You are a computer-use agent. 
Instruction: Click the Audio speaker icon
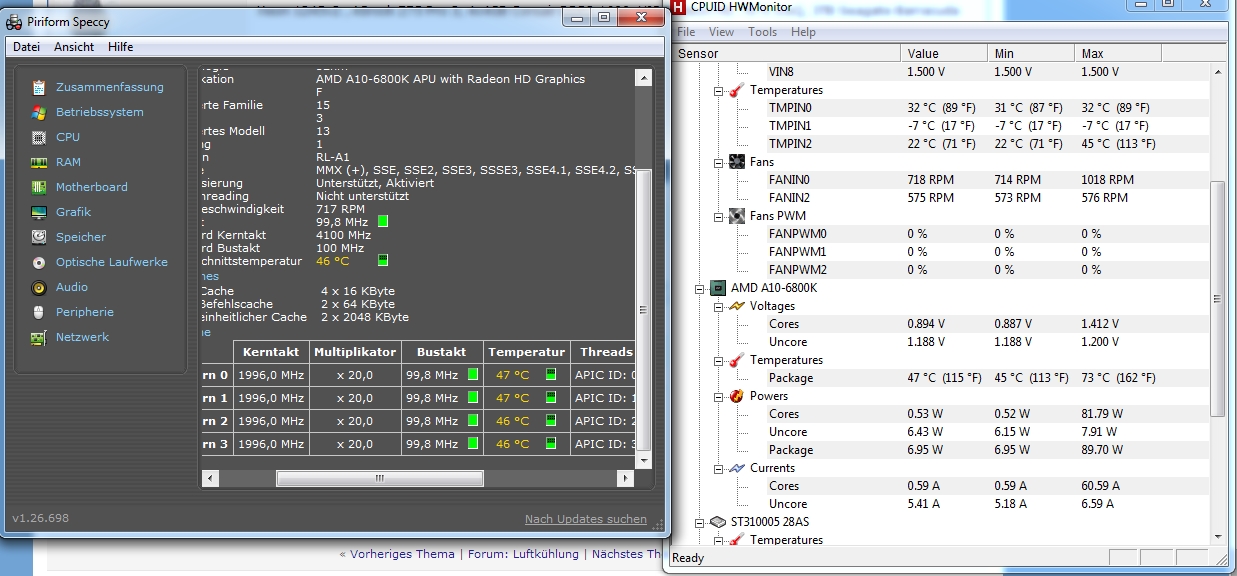coord(39,287)
